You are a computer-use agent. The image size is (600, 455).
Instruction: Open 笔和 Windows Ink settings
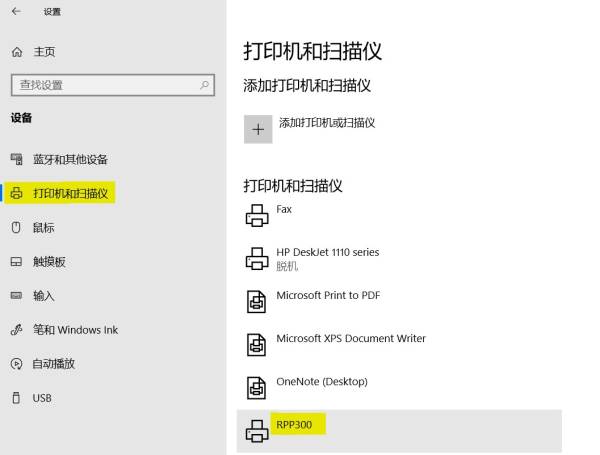(x=75, y=330)
